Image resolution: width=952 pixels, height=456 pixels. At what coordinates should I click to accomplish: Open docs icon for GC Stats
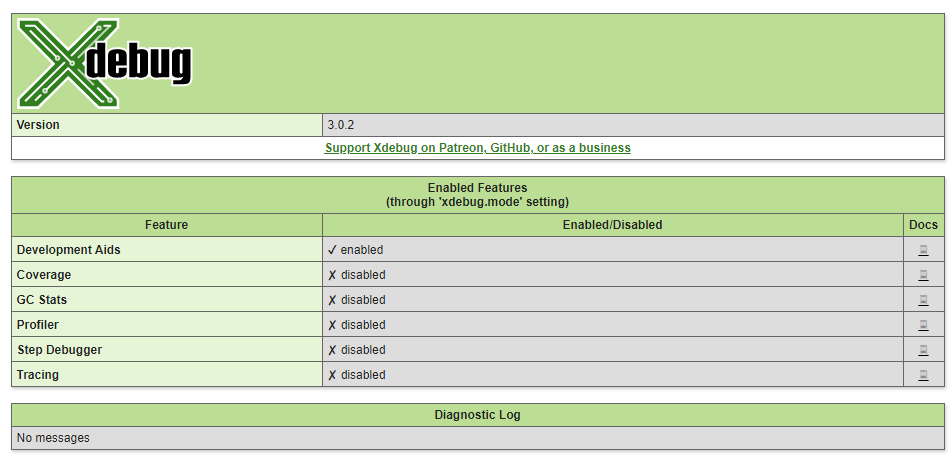(923, 300)
